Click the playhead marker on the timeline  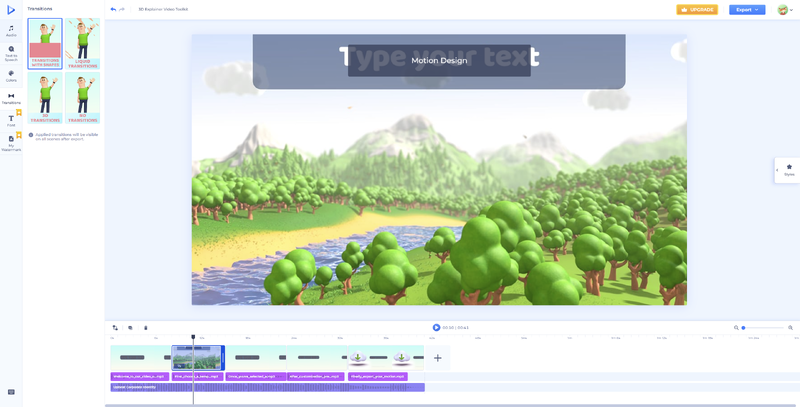click(x=193, y=337)
